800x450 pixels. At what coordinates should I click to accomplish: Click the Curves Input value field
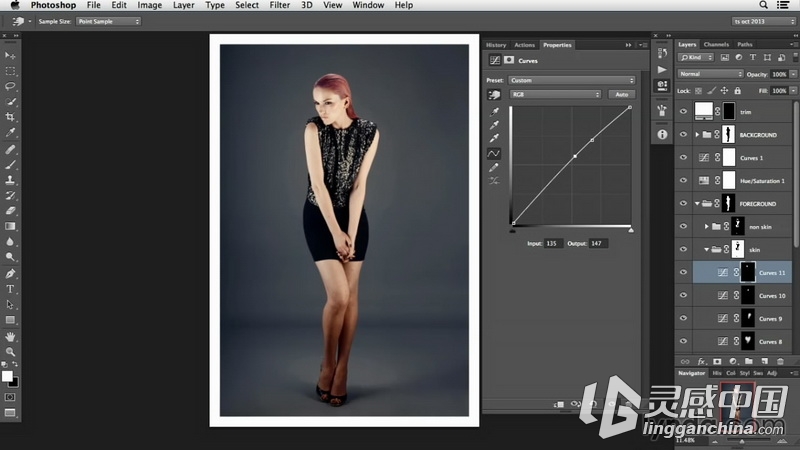pos(553,243)
